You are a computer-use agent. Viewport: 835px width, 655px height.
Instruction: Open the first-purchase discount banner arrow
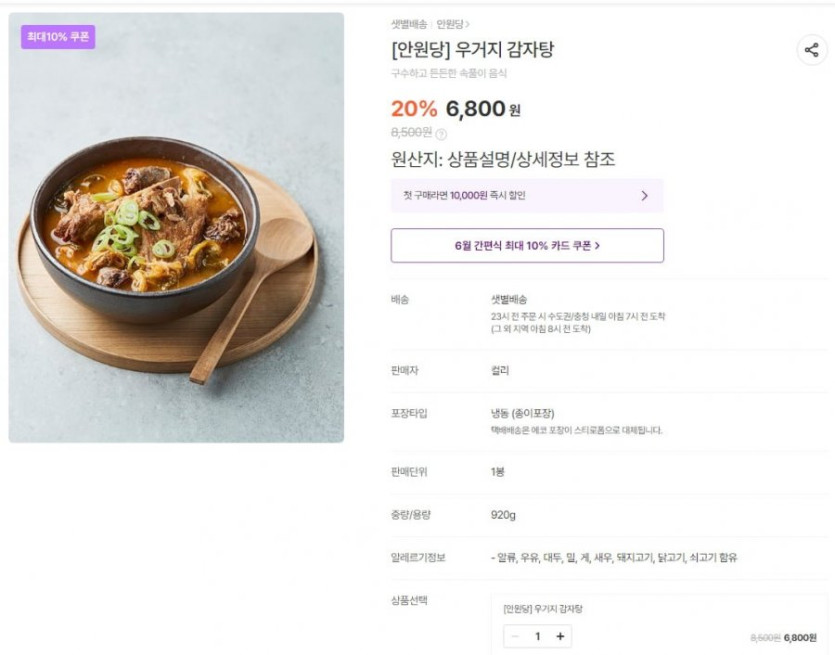(x=645, y=196)
